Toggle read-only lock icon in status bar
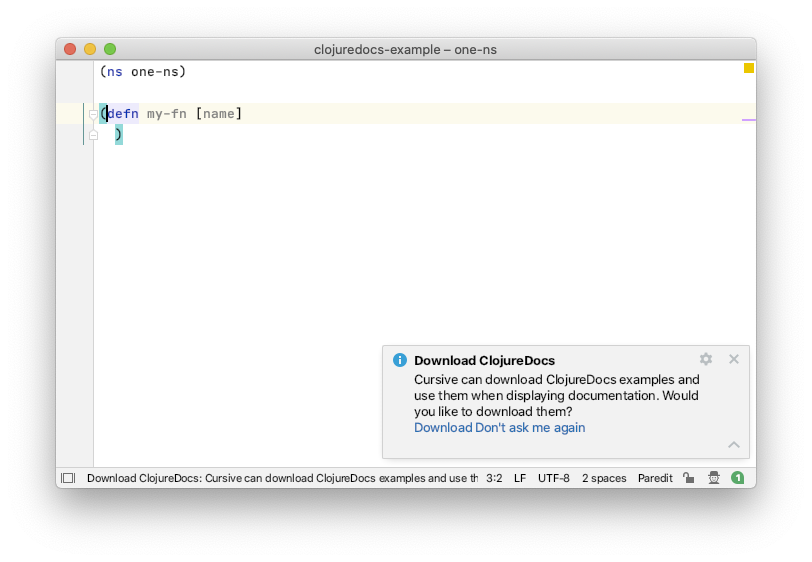Image resolution: width=812 pixels, height=562 pixels. (688, 478)
